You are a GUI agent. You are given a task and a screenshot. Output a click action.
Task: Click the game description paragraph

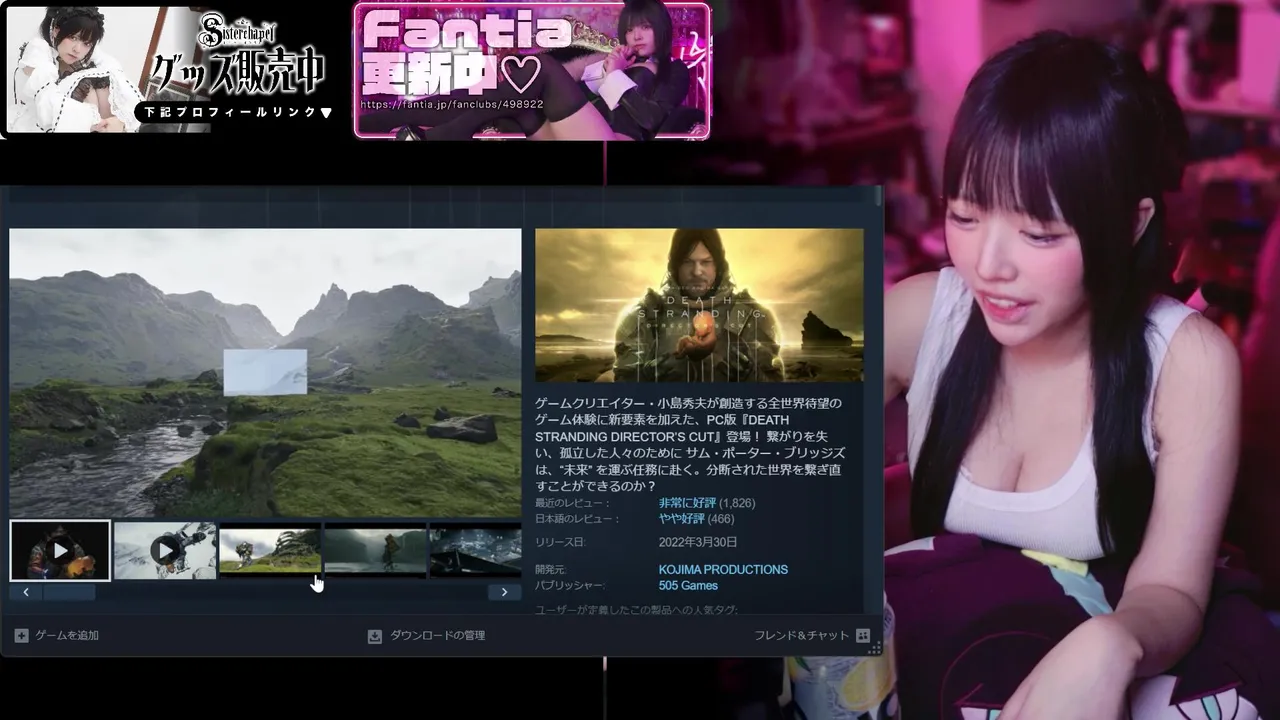pyautogui.click(x=690, y=444)
